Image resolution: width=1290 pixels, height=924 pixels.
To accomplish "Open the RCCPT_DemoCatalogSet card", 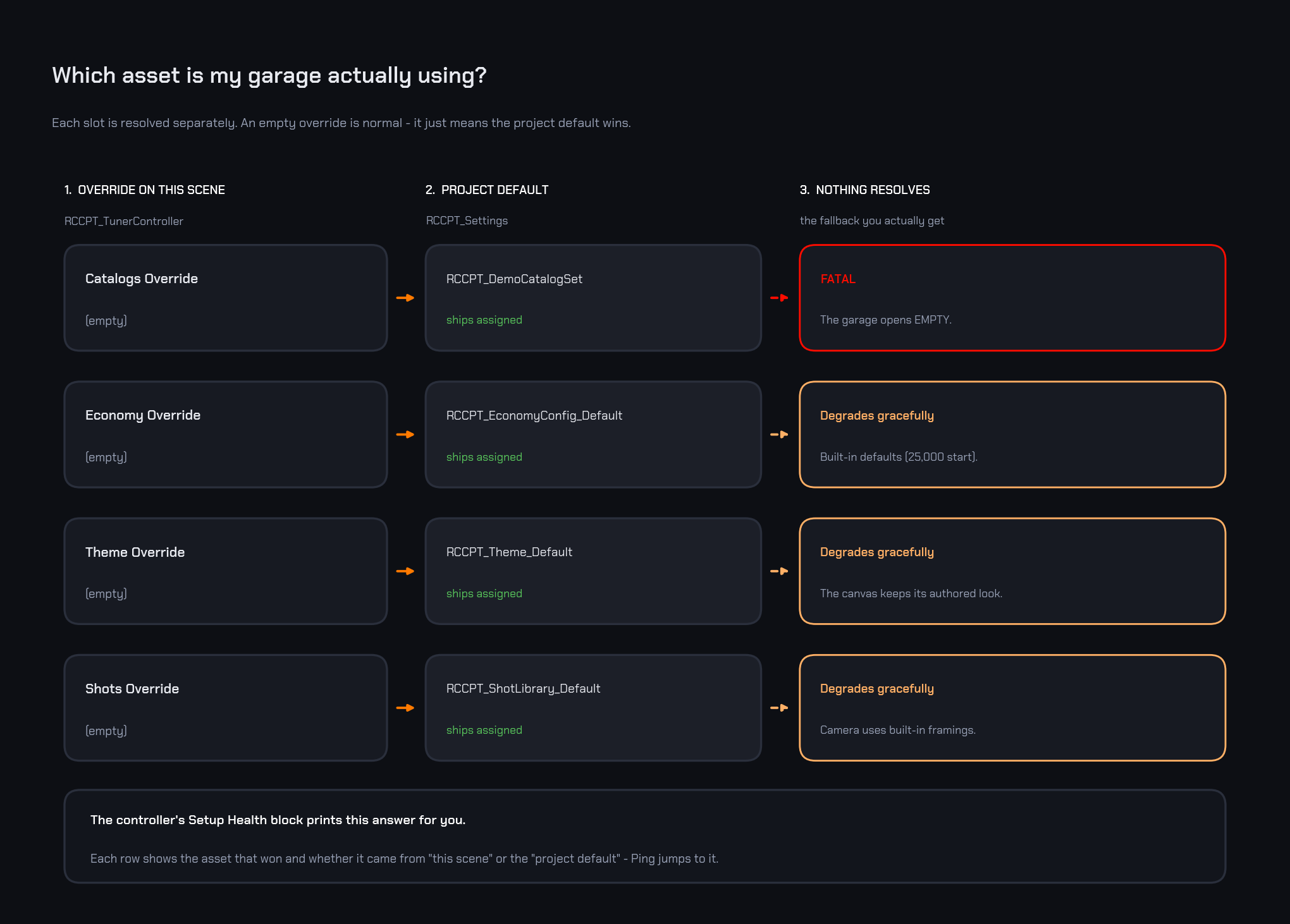I will (x=593, y=298).
